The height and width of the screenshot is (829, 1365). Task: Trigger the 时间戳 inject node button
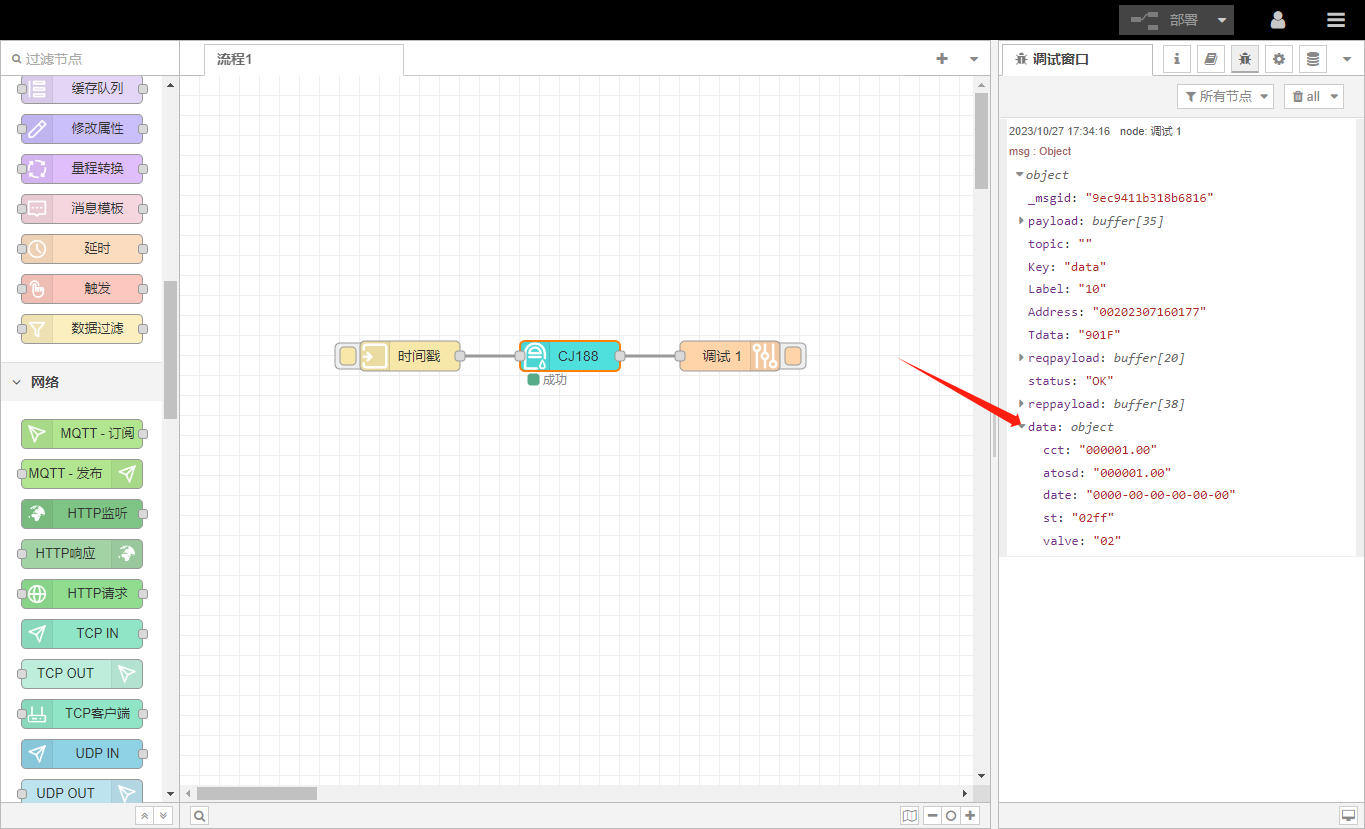click(x=347, y=356)
